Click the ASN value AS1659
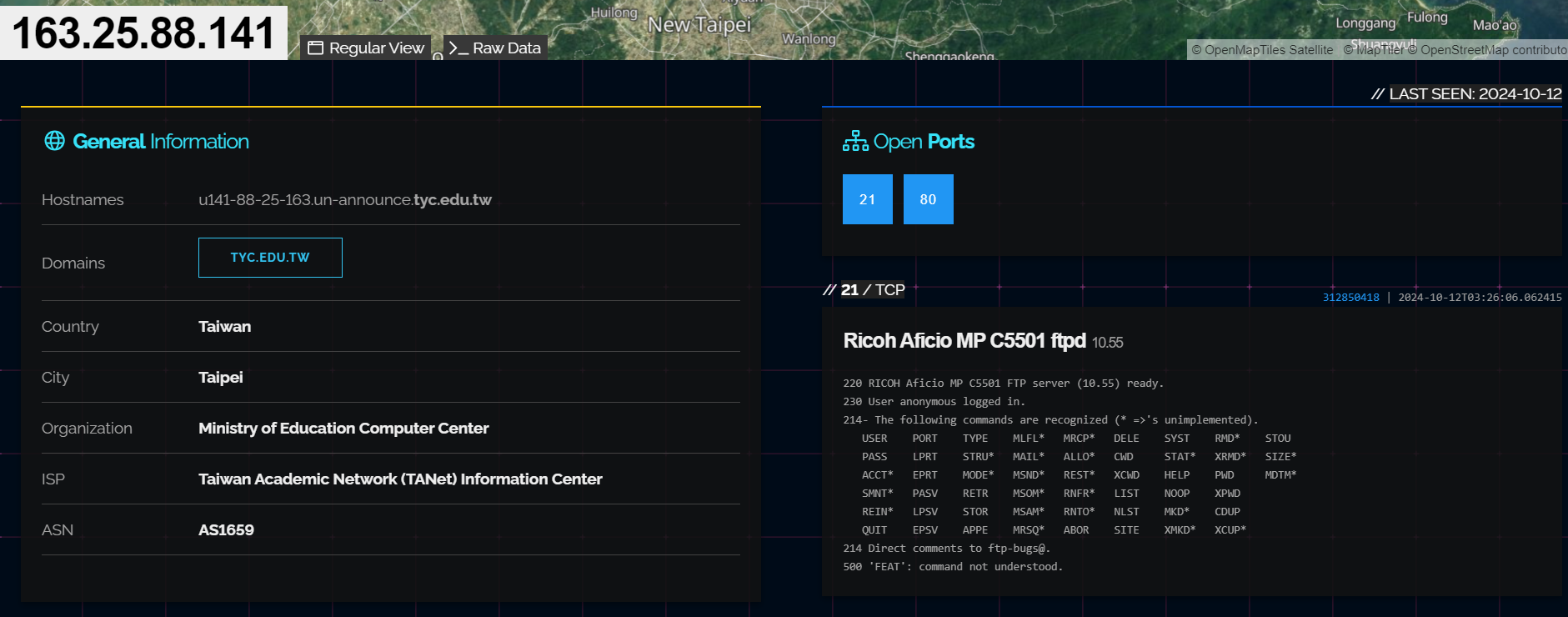 (x=226, y=530)
